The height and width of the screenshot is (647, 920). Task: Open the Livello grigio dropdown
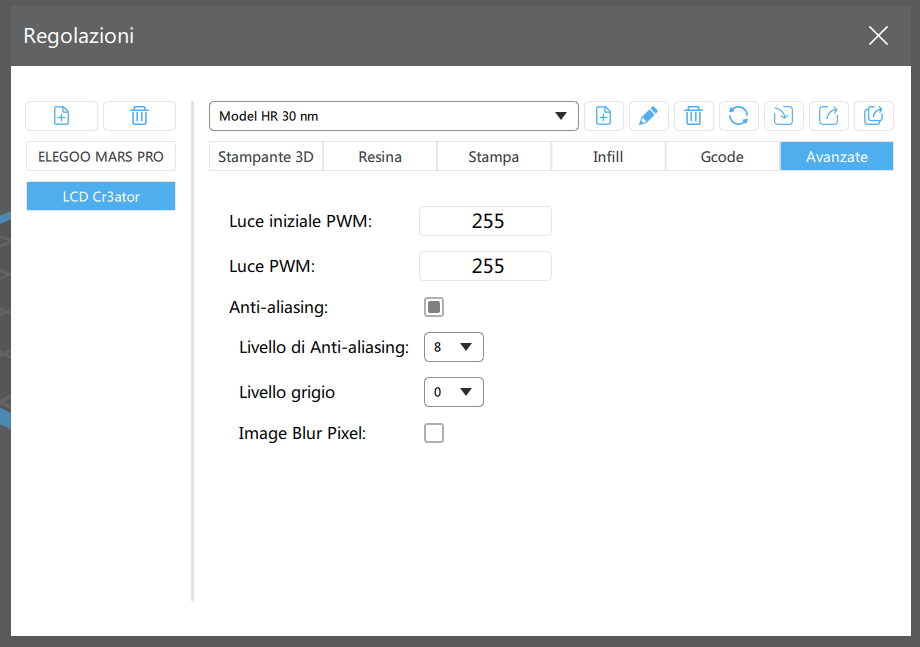click(453, 392)
